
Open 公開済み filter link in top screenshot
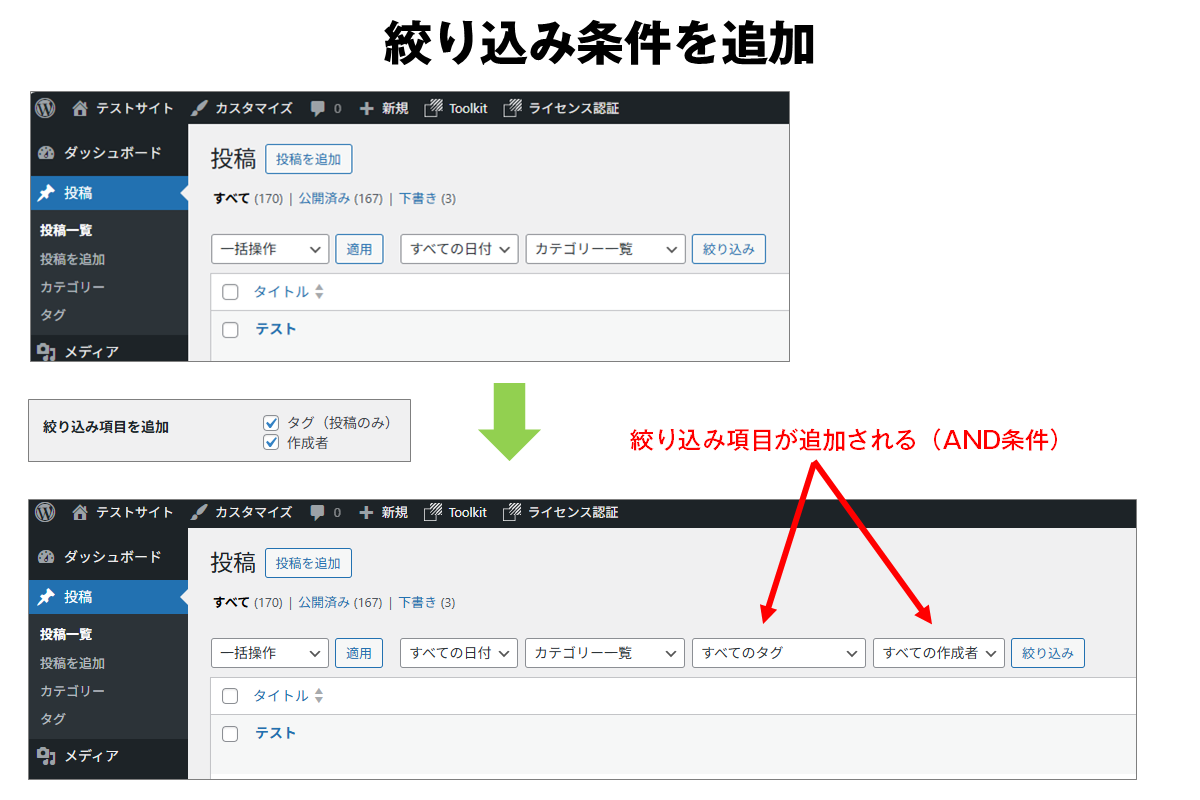pos(324,198)
